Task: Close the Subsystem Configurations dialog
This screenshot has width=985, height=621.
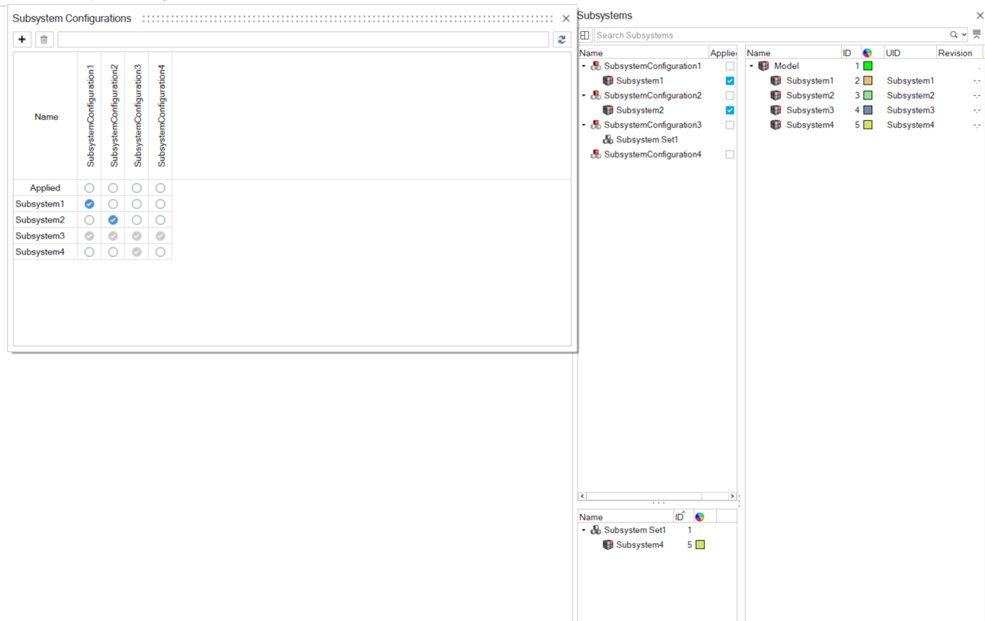Action: (566, 19)
